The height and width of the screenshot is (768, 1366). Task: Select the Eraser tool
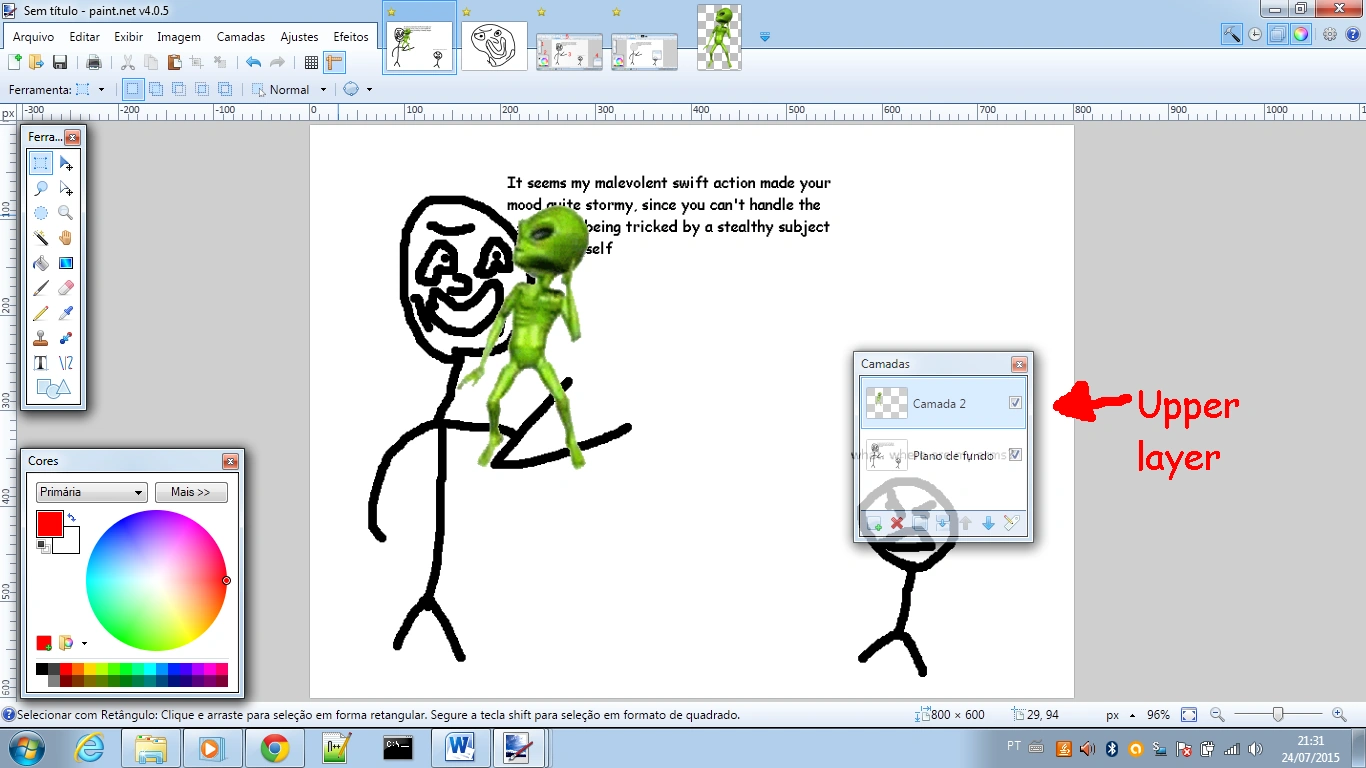66,288
